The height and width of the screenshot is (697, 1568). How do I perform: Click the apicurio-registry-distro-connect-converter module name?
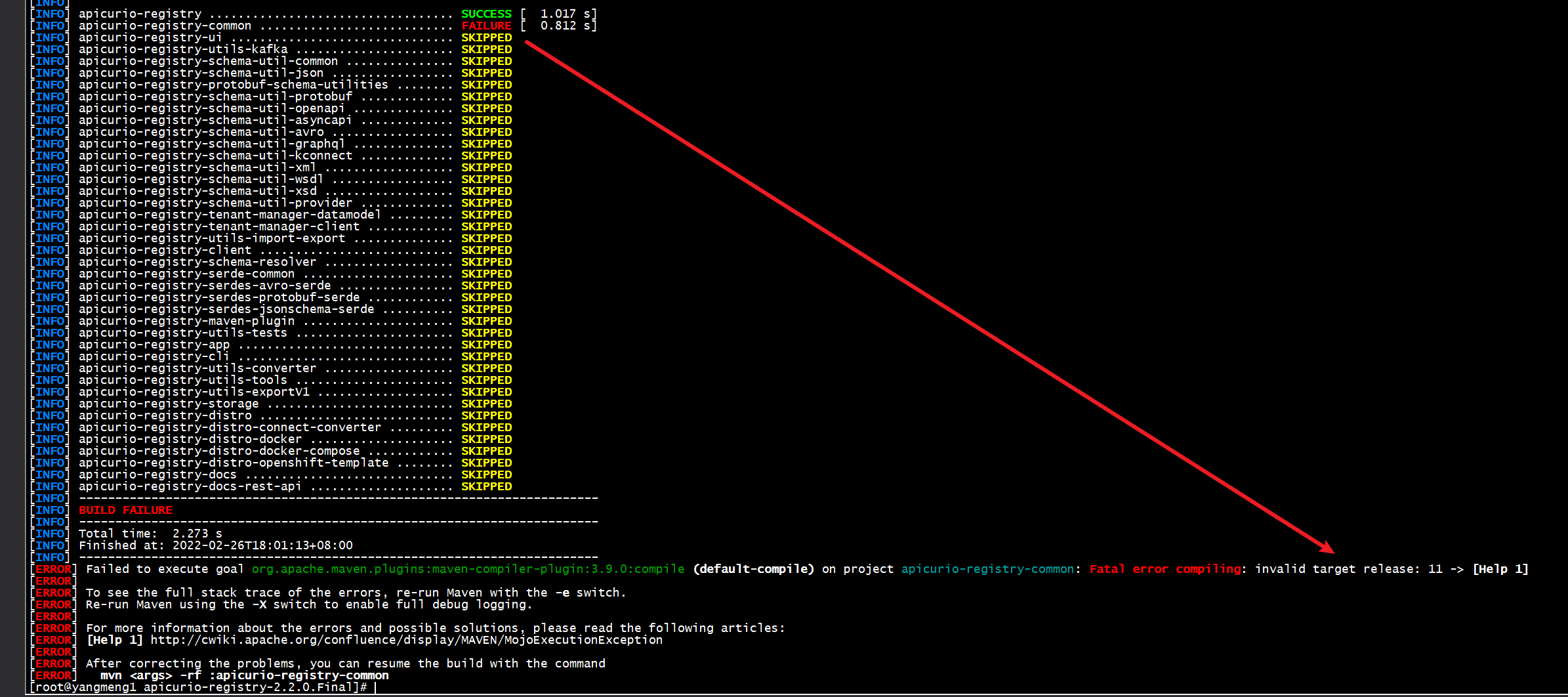pos(230,427)
